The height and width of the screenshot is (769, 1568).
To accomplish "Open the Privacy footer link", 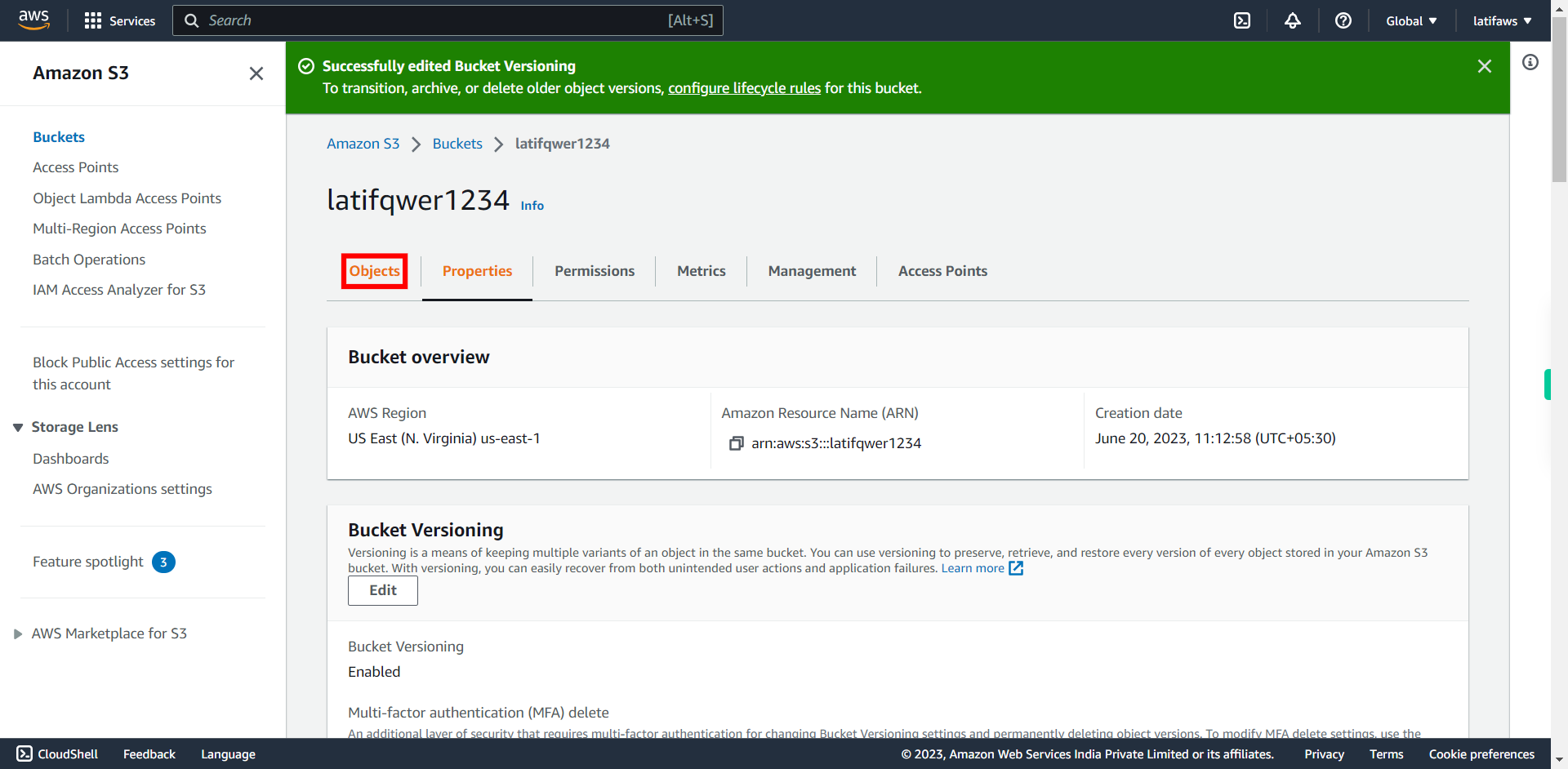I will pyautogui.click(x=1324, y=754).
